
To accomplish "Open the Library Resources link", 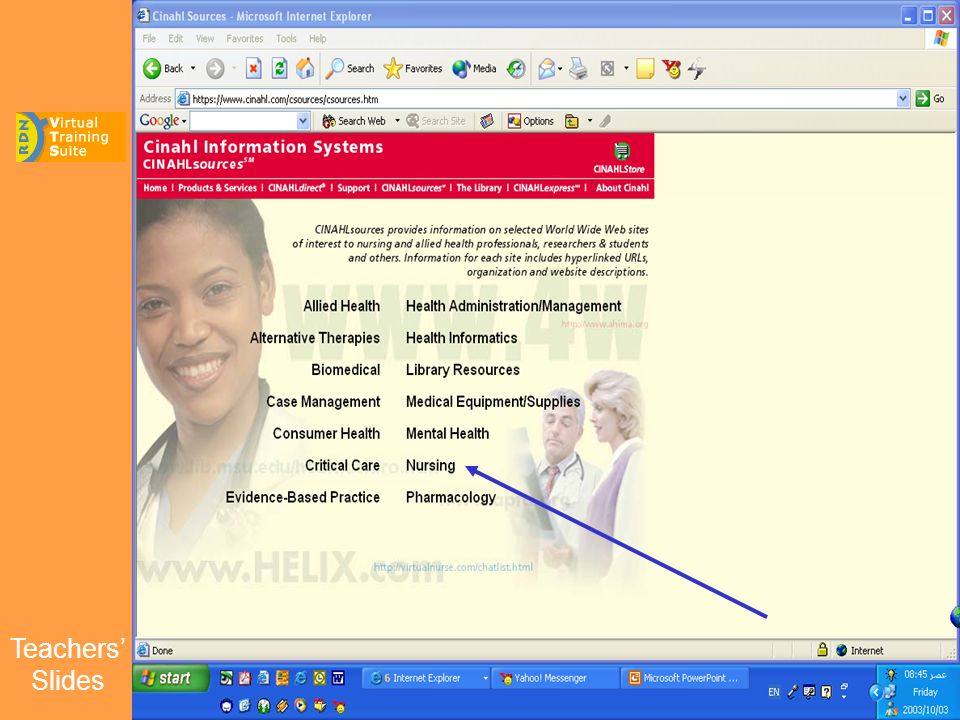I will (462, 370).
